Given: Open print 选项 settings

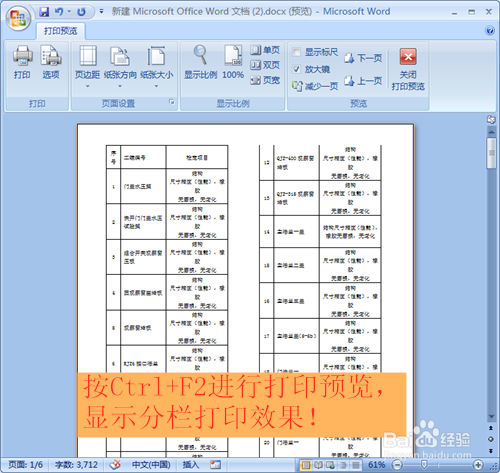Looking at the screenshot, I should coord(51,63).
